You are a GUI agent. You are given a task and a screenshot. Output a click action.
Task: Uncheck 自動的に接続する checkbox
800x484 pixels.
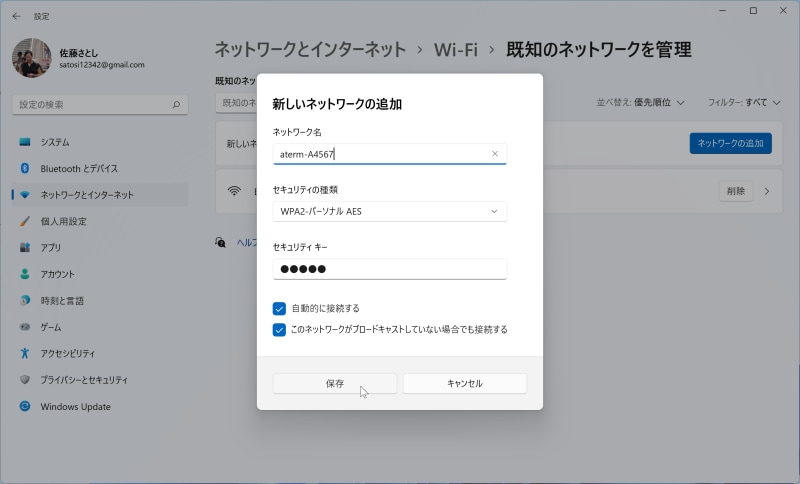point(280,308)
